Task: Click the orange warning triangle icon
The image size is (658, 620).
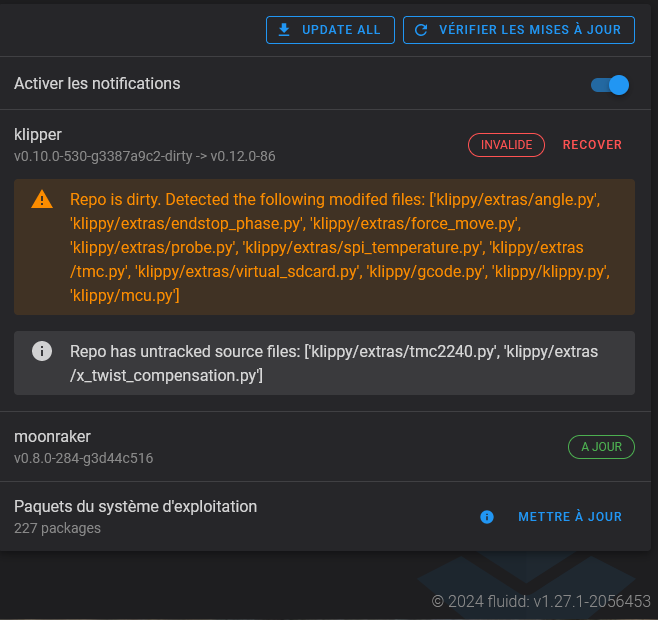Action: (42, 199)
